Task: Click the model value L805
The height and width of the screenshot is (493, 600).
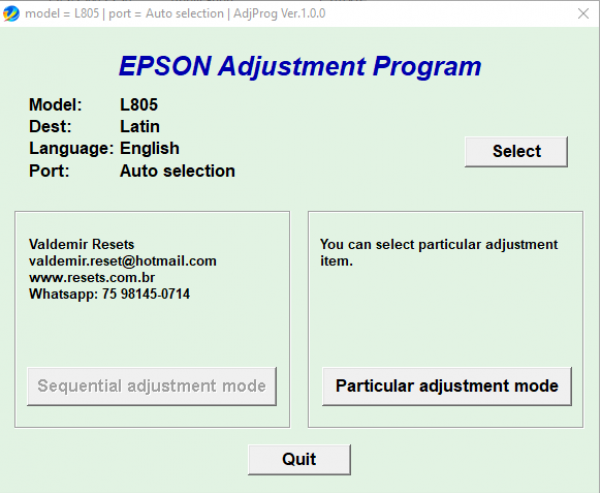Action: pos(139,104)
